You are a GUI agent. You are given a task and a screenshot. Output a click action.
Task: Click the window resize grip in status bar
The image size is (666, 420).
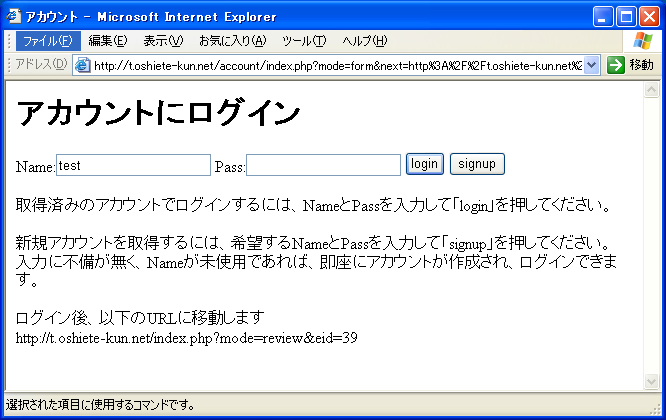pos(655,409)
